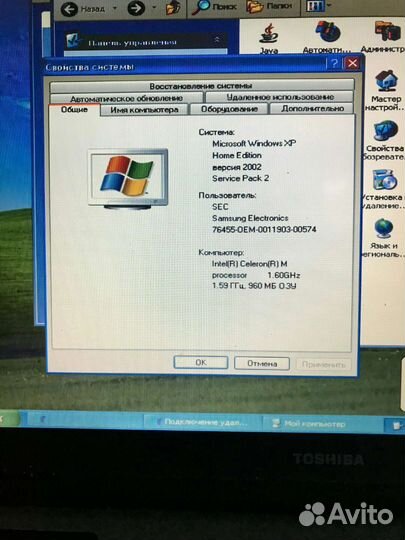
Task: Open the Java control panel icon
Action: pos(269,38)
